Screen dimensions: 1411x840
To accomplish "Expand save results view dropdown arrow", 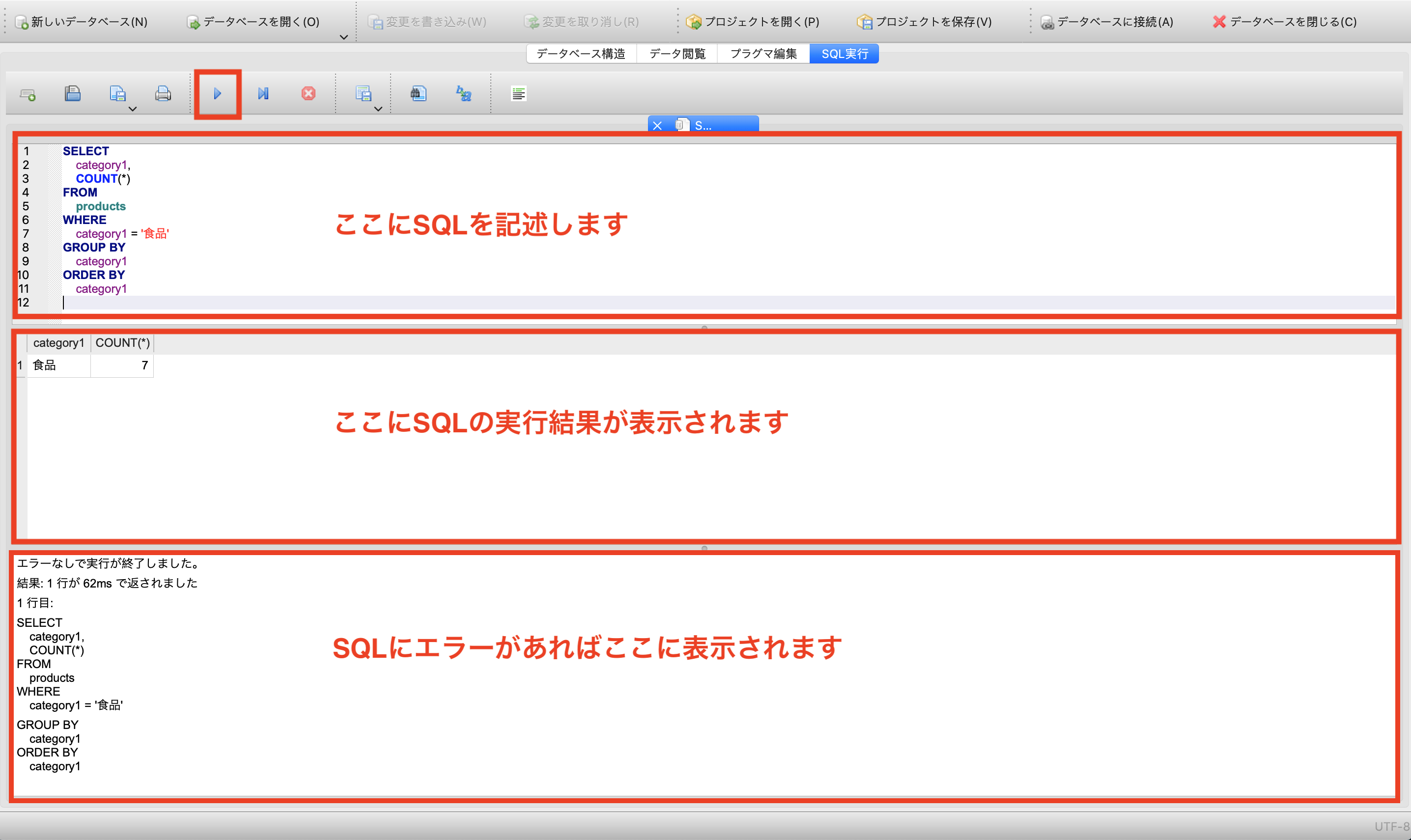I will (378, 109).
